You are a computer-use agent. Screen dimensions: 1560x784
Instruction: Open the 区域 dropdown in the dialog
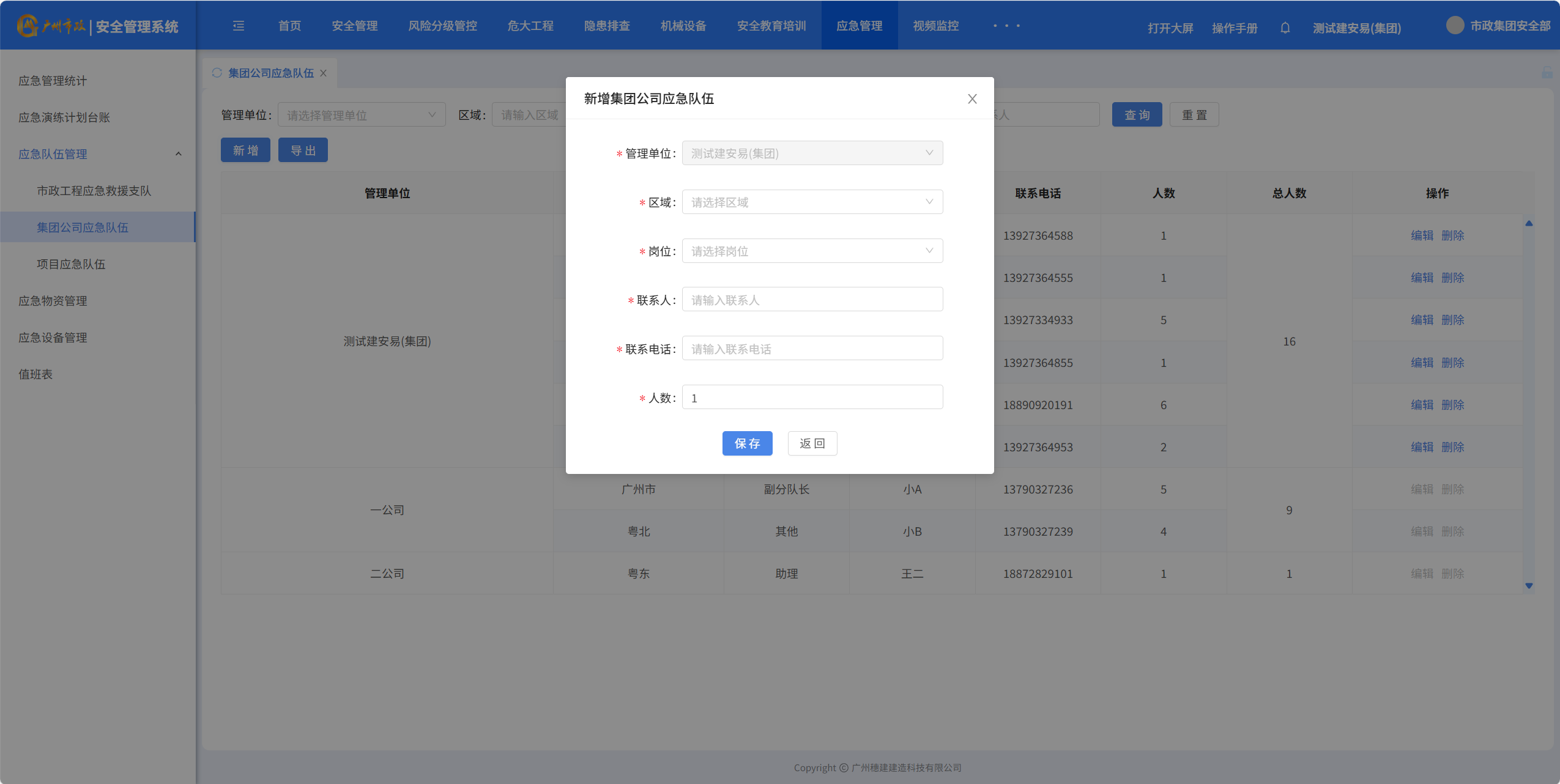812,202
